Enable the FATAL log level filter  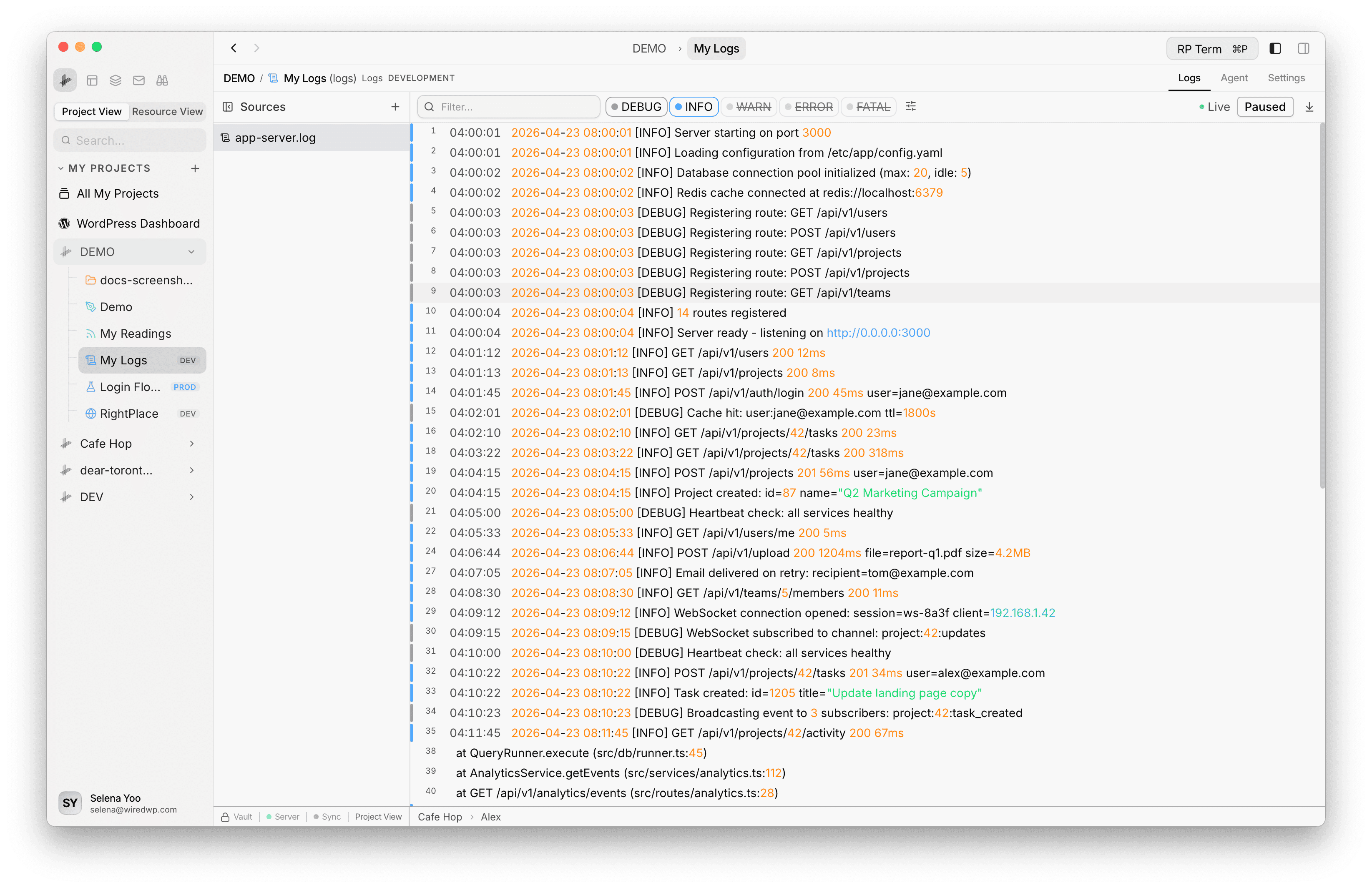click(x=869, y=107)
